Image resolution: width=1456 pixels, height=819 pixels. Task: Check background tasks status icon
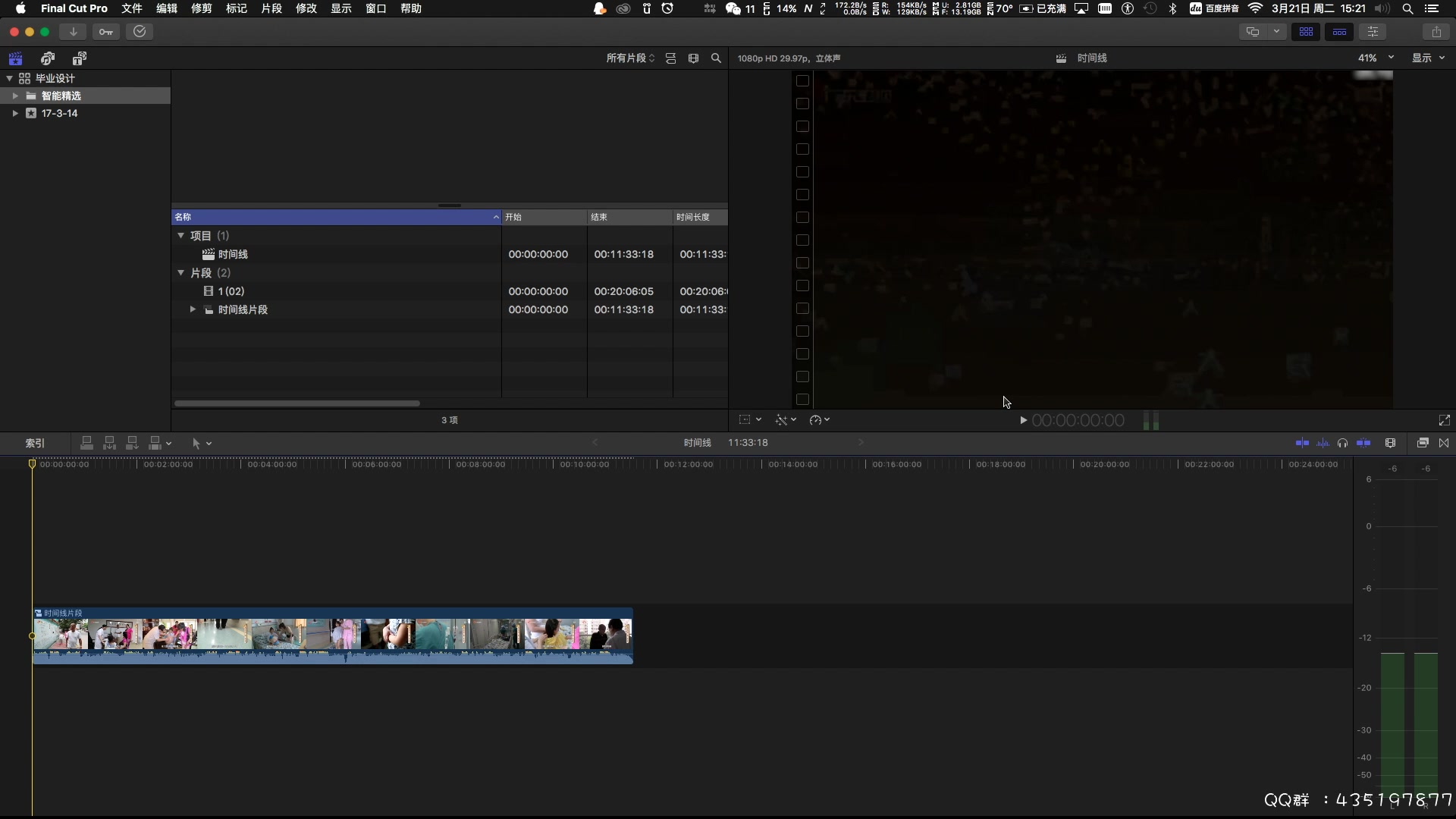(140, 31)
